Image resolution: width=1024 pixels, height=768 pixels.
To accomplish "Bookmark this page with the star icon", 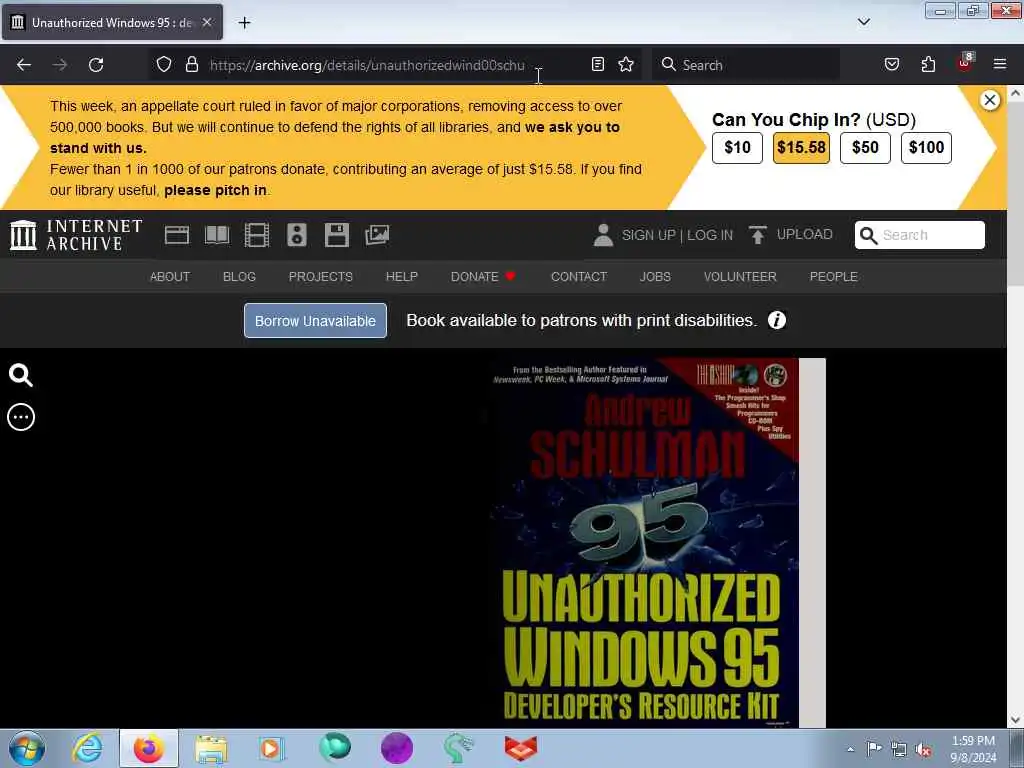I will pyautogui.click(x=626, y=64).
